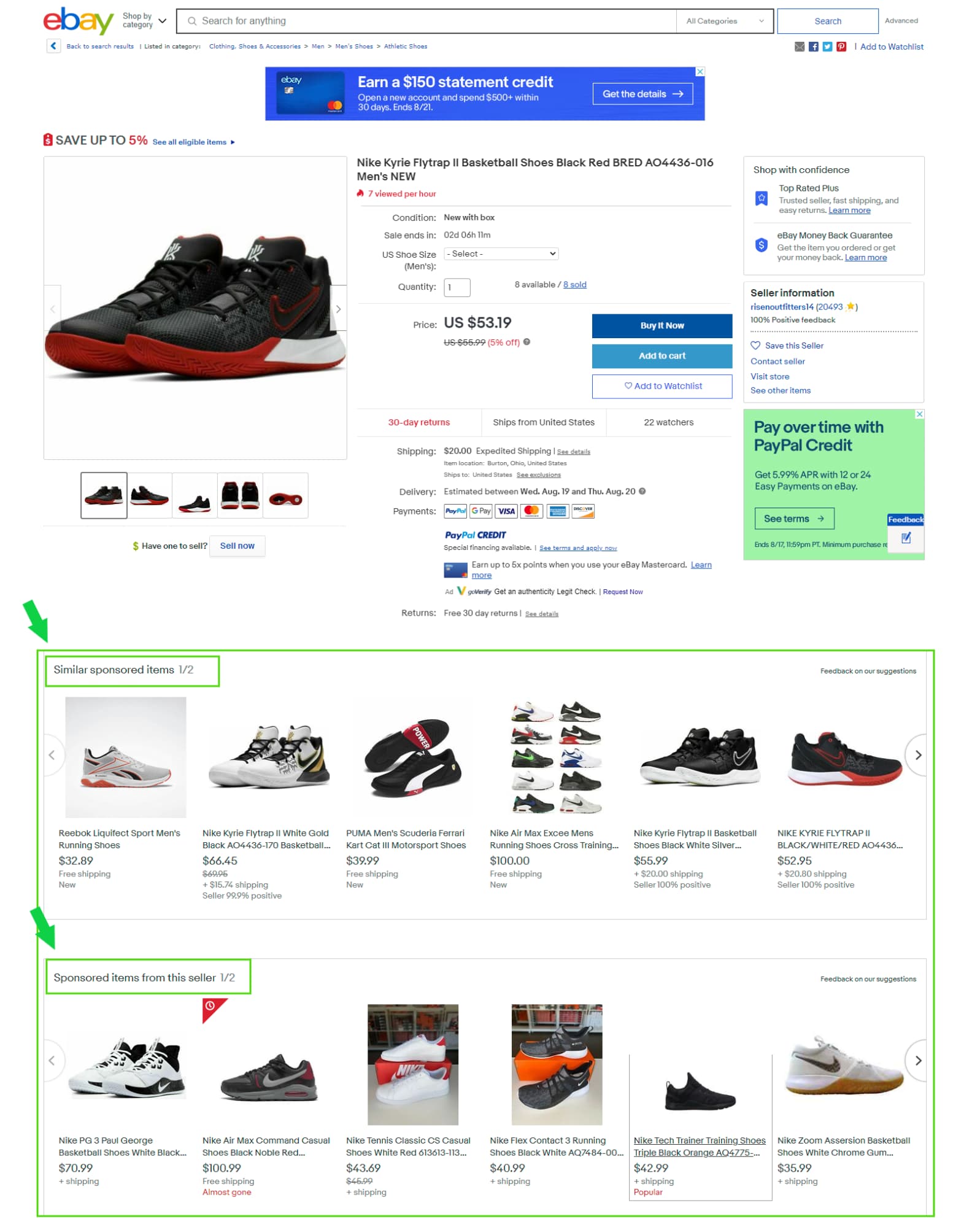980x1227 pixels.
Task: Close the PayPal Credit advertisement
Action: 919,414
